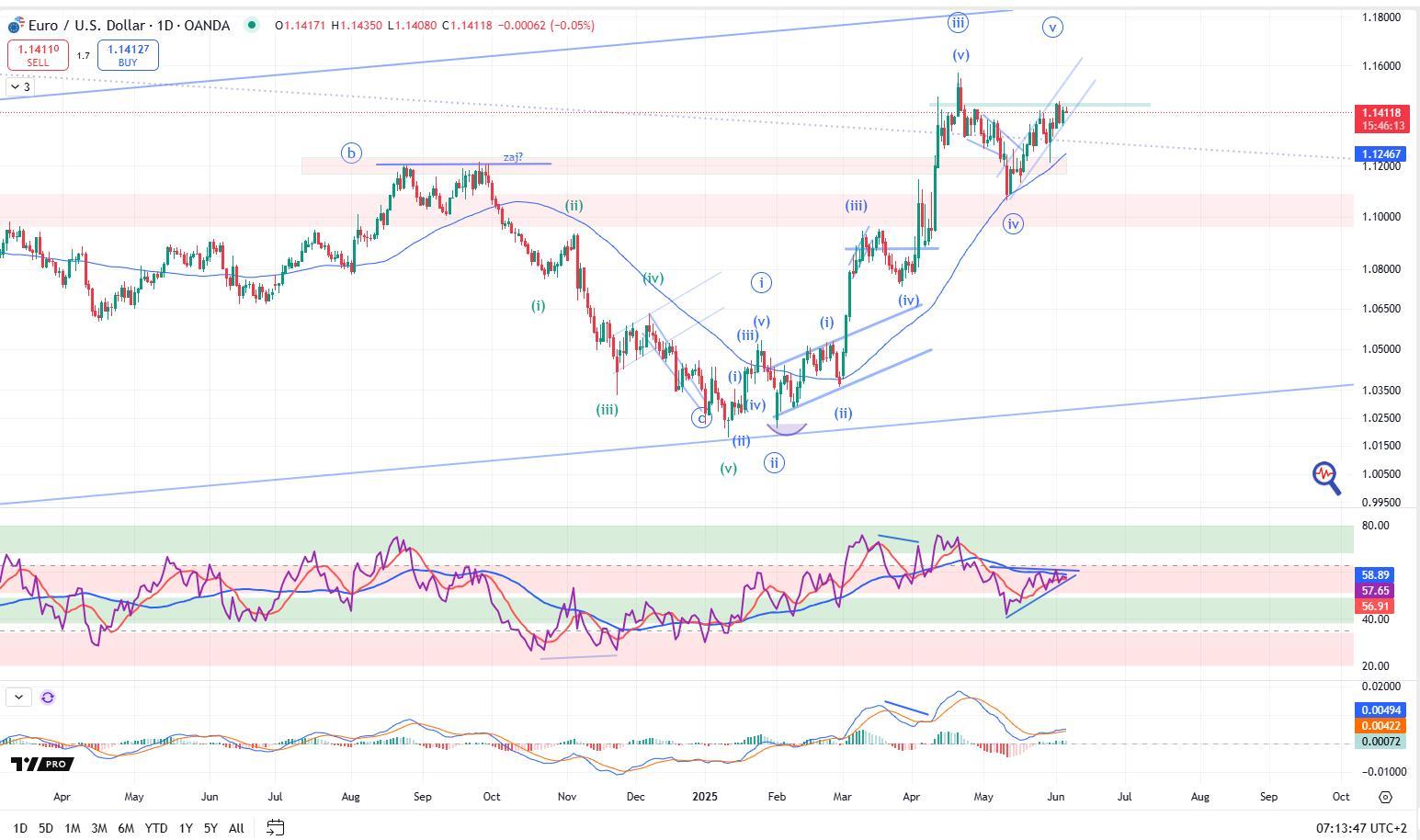
Task: Click the blue magnifier pulse icon
Action: (1325, 477)
